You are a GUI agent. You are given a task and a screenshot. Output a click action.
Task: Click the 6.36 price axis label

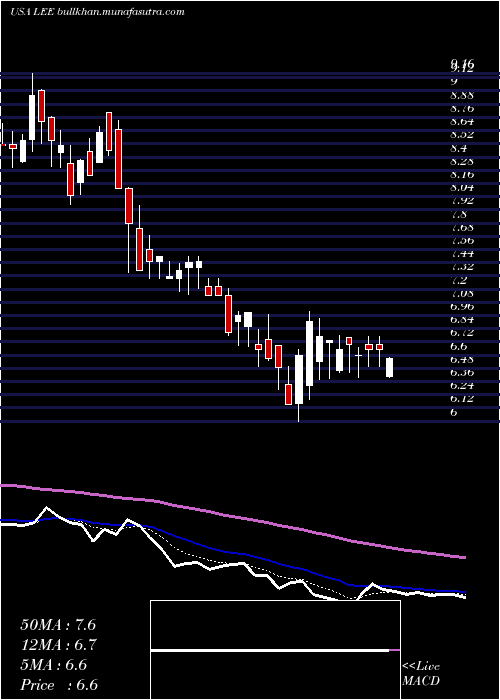(462, 372)
